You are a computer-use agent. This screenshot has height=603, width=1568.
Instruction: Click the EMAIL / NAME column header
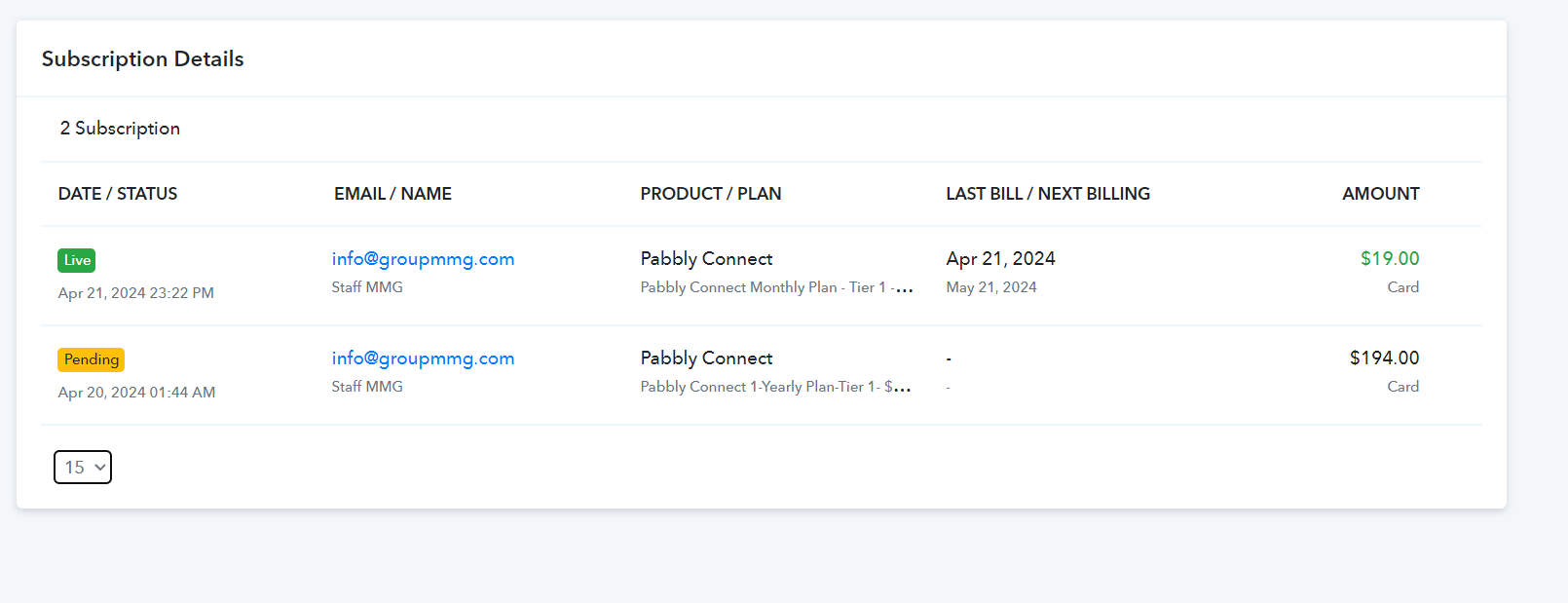pos(392,194)
